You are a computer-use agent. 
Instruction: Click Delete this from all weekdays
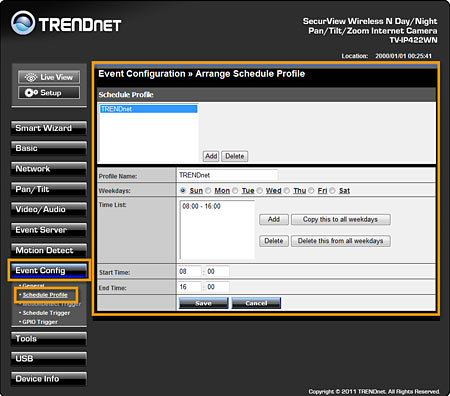point(340,241)
